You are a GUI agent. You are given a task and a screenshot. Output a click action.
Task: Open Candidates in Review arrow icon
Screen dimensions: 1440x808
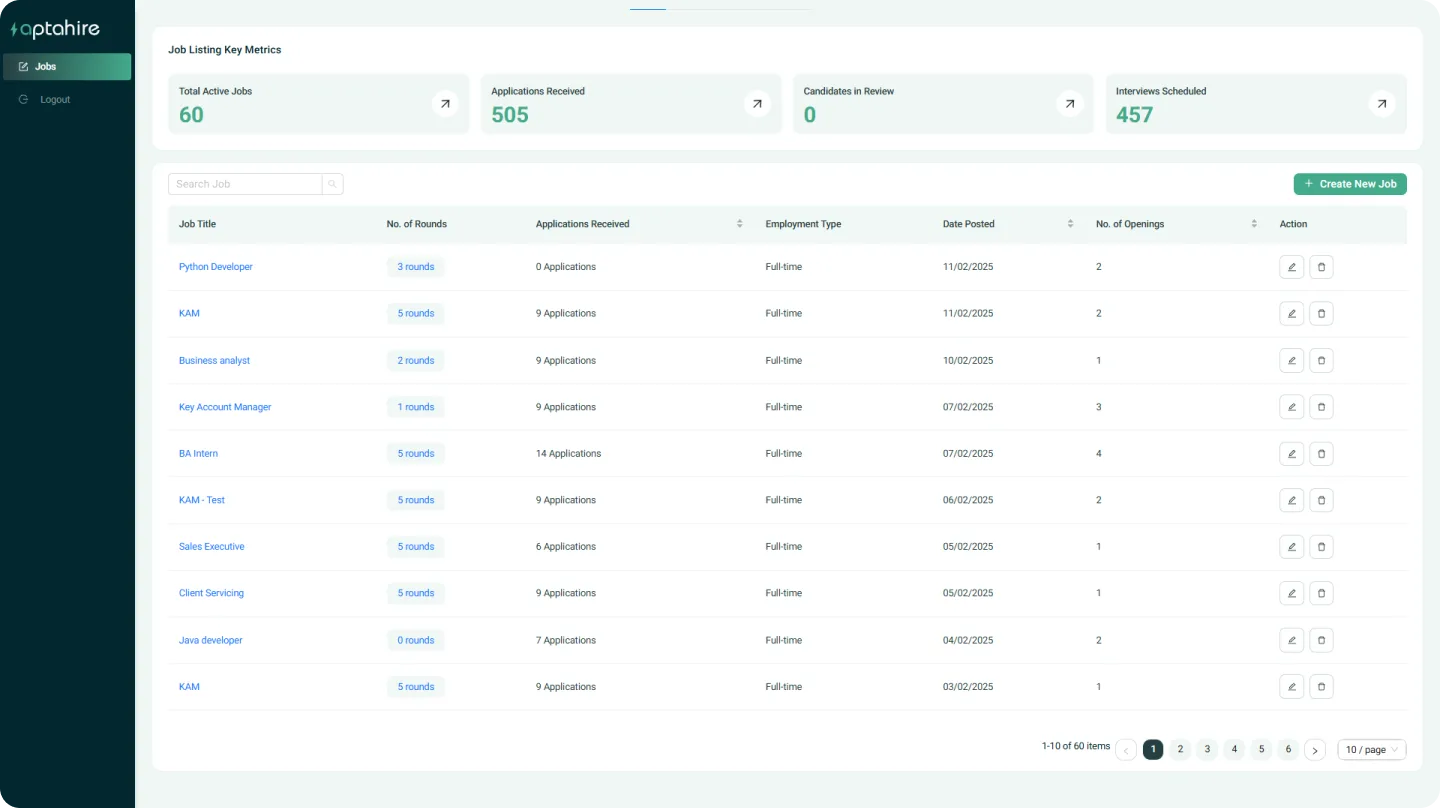coord(1070,103)
